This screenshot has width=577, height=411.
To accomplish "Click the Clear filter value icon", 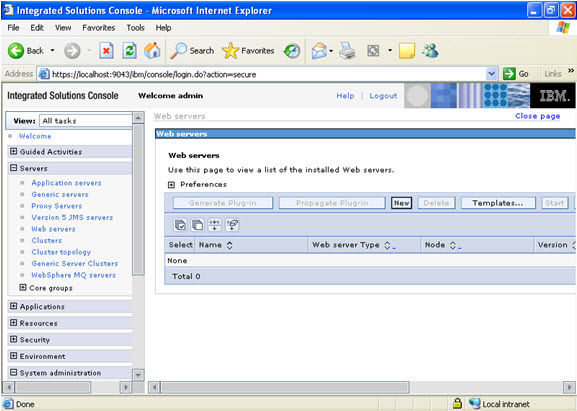I will (232, 224).
